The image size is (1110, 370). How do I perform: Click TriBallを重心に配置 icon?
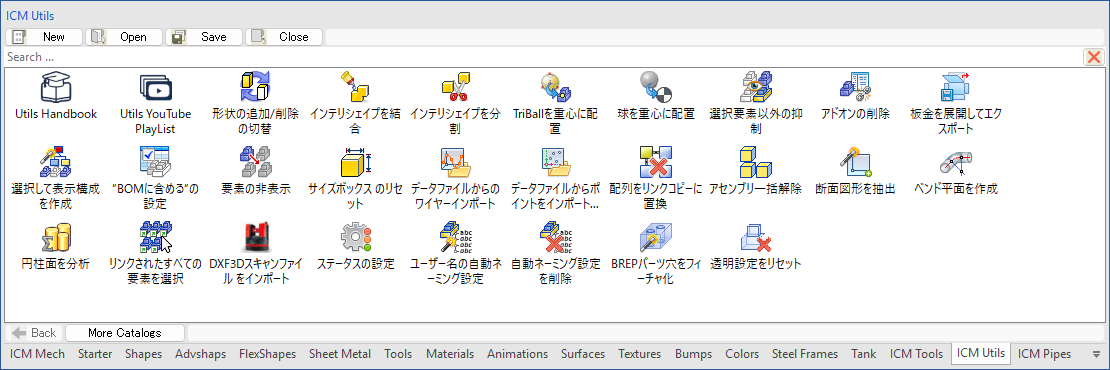pyautogui.click(x=556, y=88)
